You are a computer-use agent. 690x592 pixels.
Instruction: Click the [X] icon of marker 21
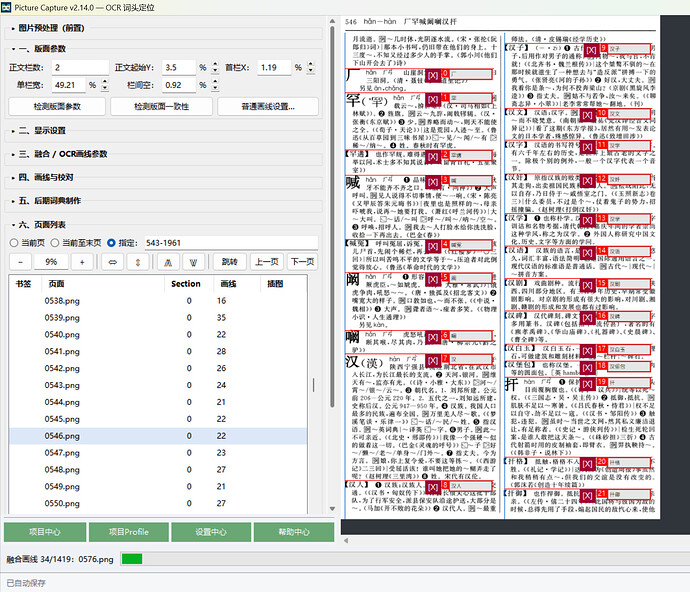588,496
